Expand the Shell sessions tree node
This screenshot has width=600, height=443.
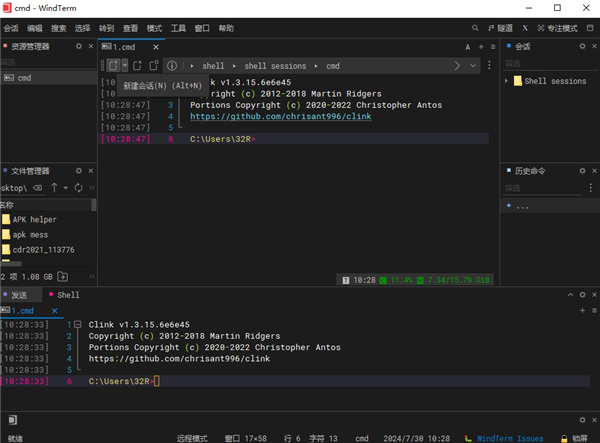tap(508, 81)
